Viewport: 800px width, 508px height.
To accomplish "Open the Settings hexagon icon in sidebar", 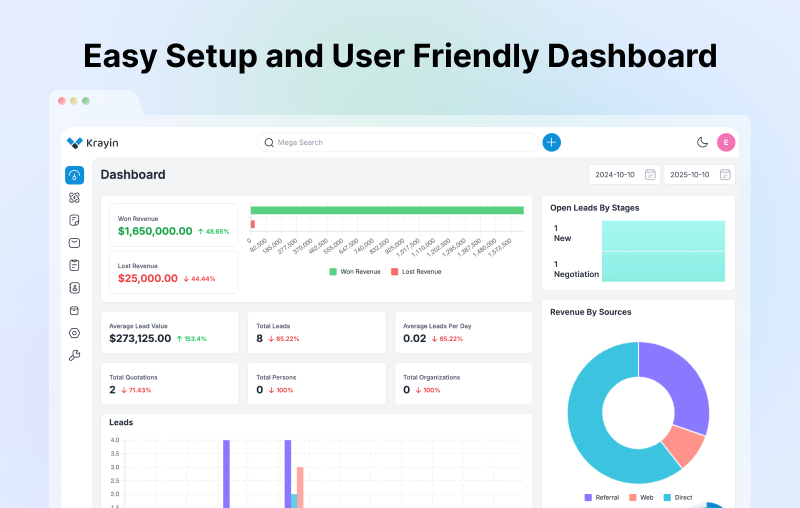I will point(74,333).
